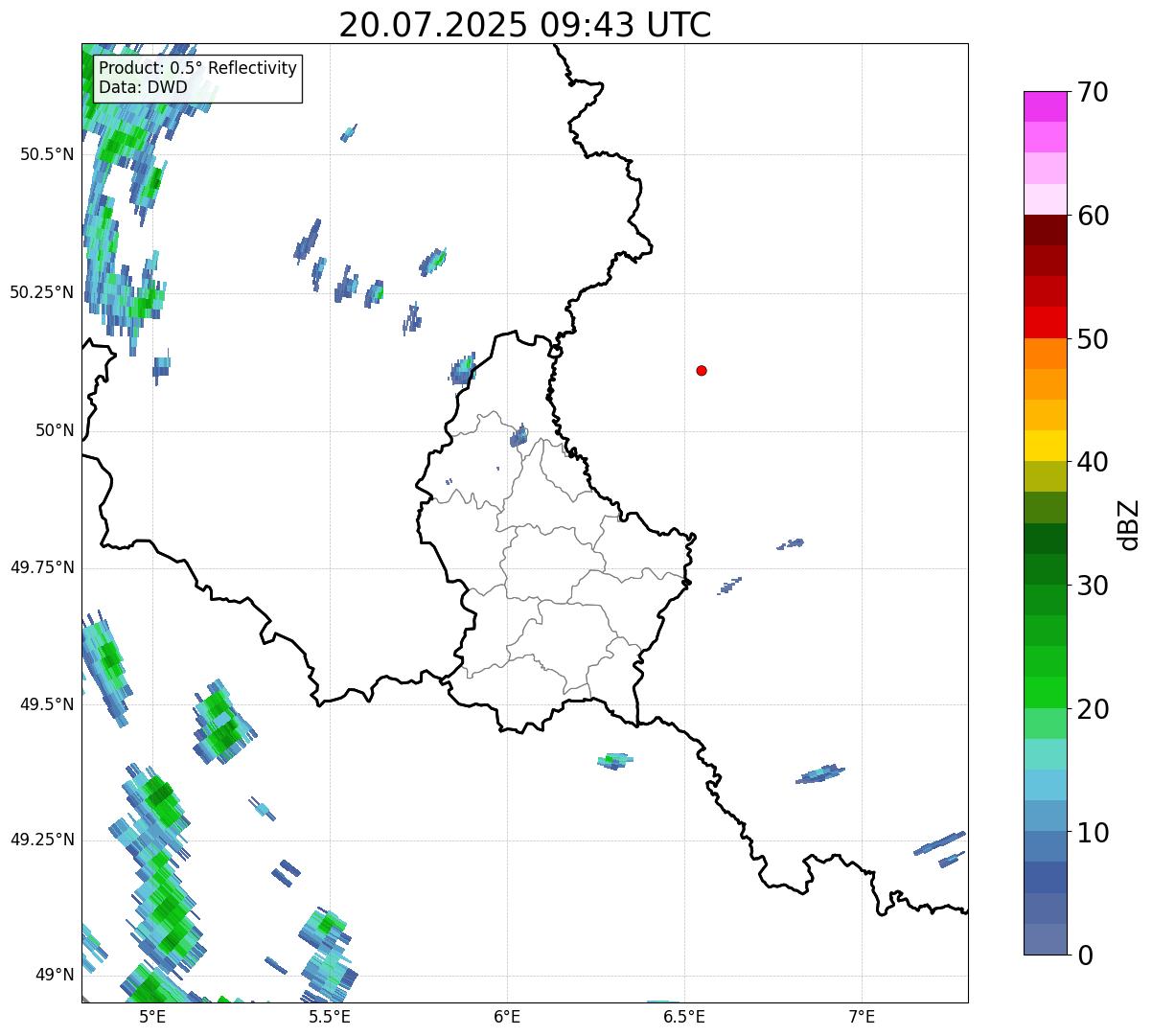Screen dimensions: 1152x1036
Task: Click the 49°N latitude label
Action: tap(55, 975)
